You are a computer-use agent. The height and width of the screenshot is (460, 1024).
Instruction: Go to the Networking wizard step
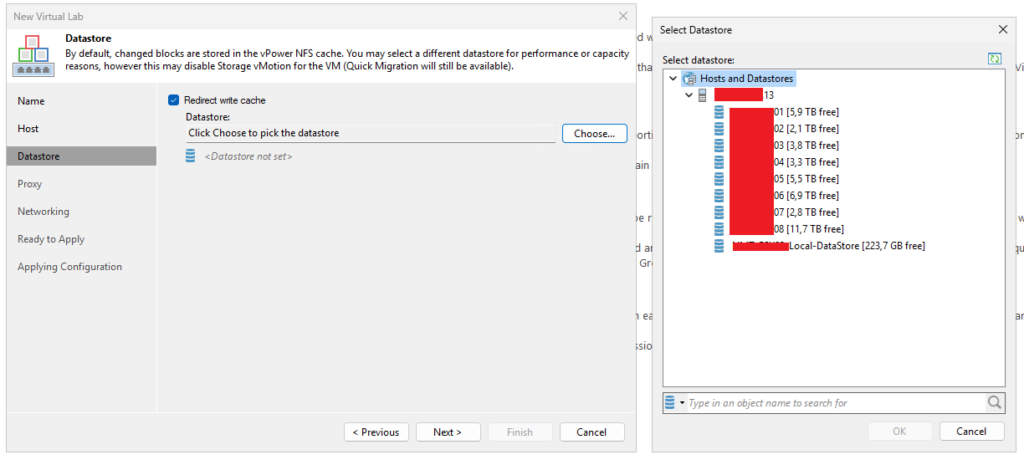(43, 212)
